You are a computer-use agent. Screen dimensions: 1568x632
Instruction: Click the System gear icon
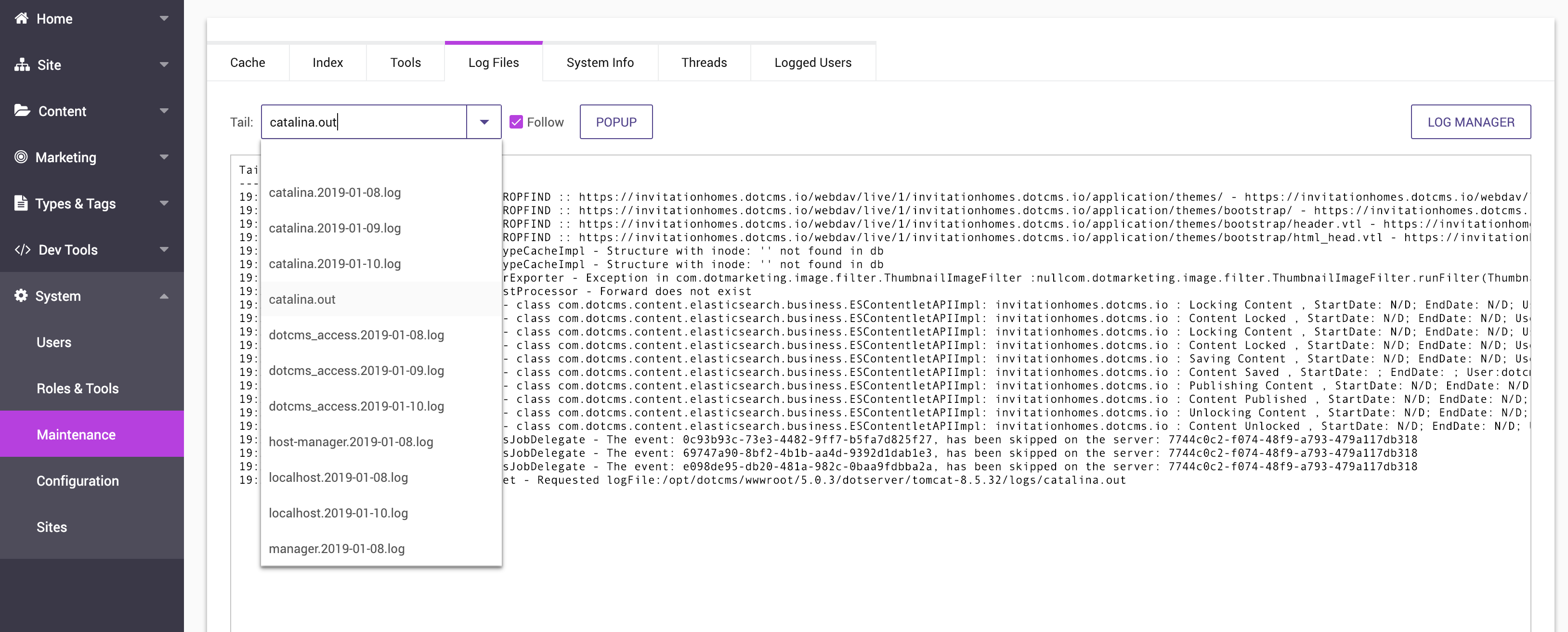pyautogui.click(x=21, y=296)
